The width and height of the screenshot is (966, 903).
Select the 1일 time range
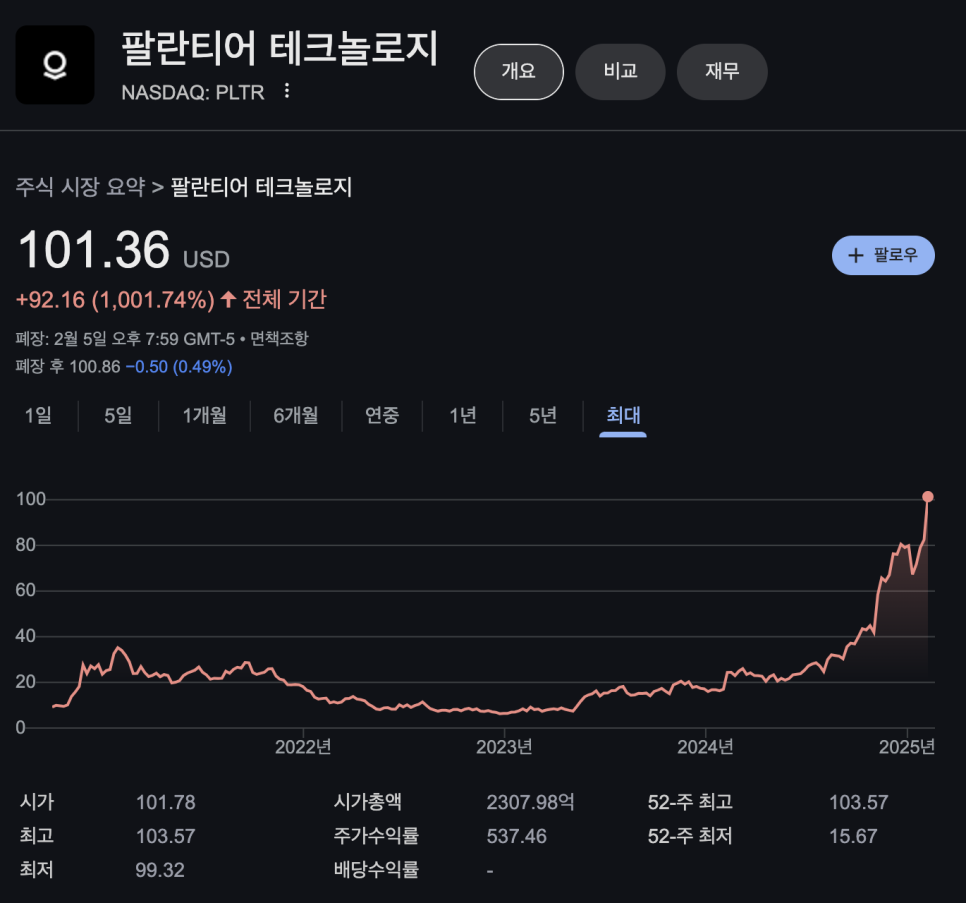(38, 415)
